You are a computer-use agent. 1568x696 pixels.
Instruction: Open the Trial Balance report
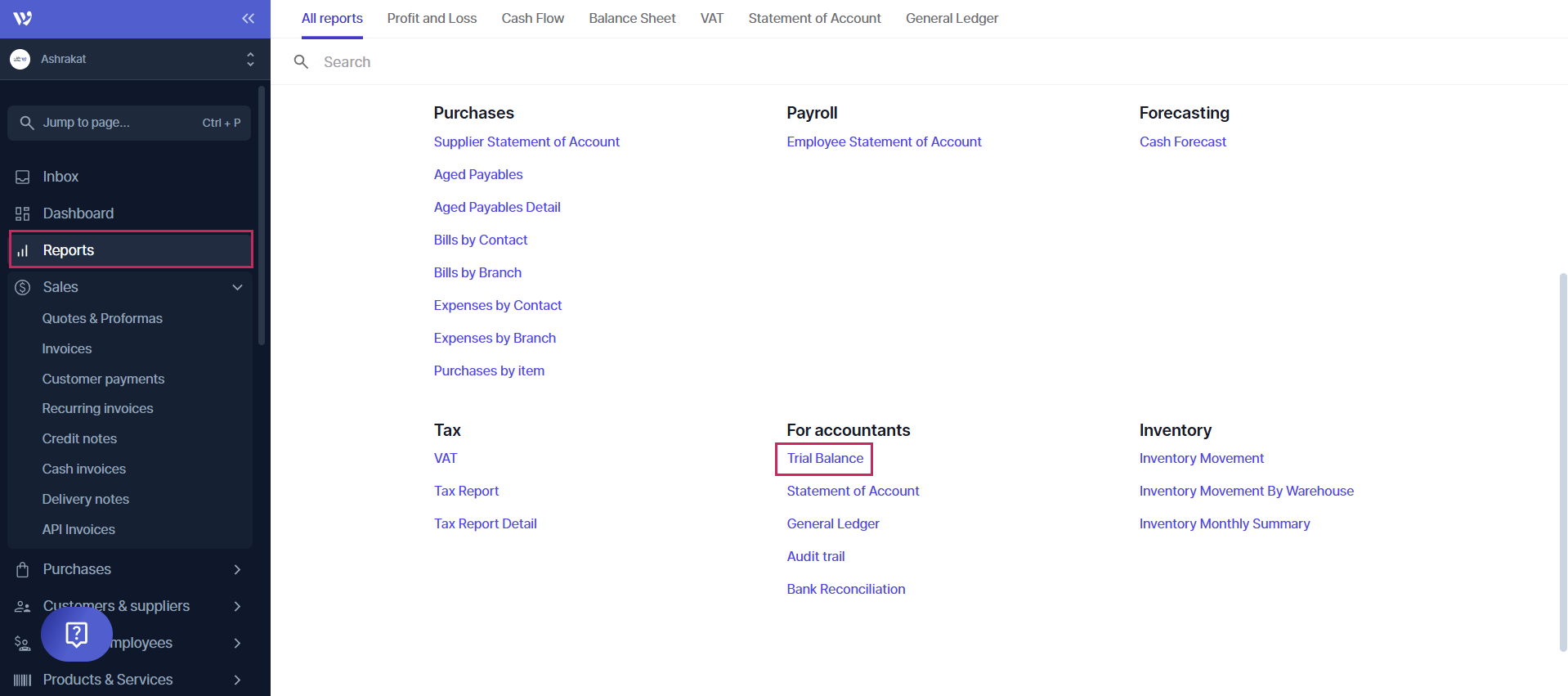point(825,458)
